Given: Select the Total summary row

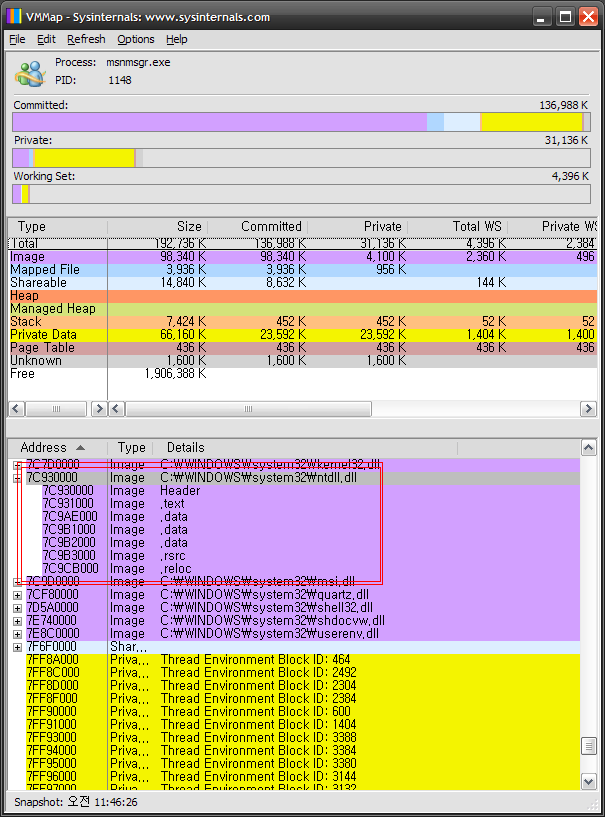Looking at the screenshot, I should coord(302,244).
